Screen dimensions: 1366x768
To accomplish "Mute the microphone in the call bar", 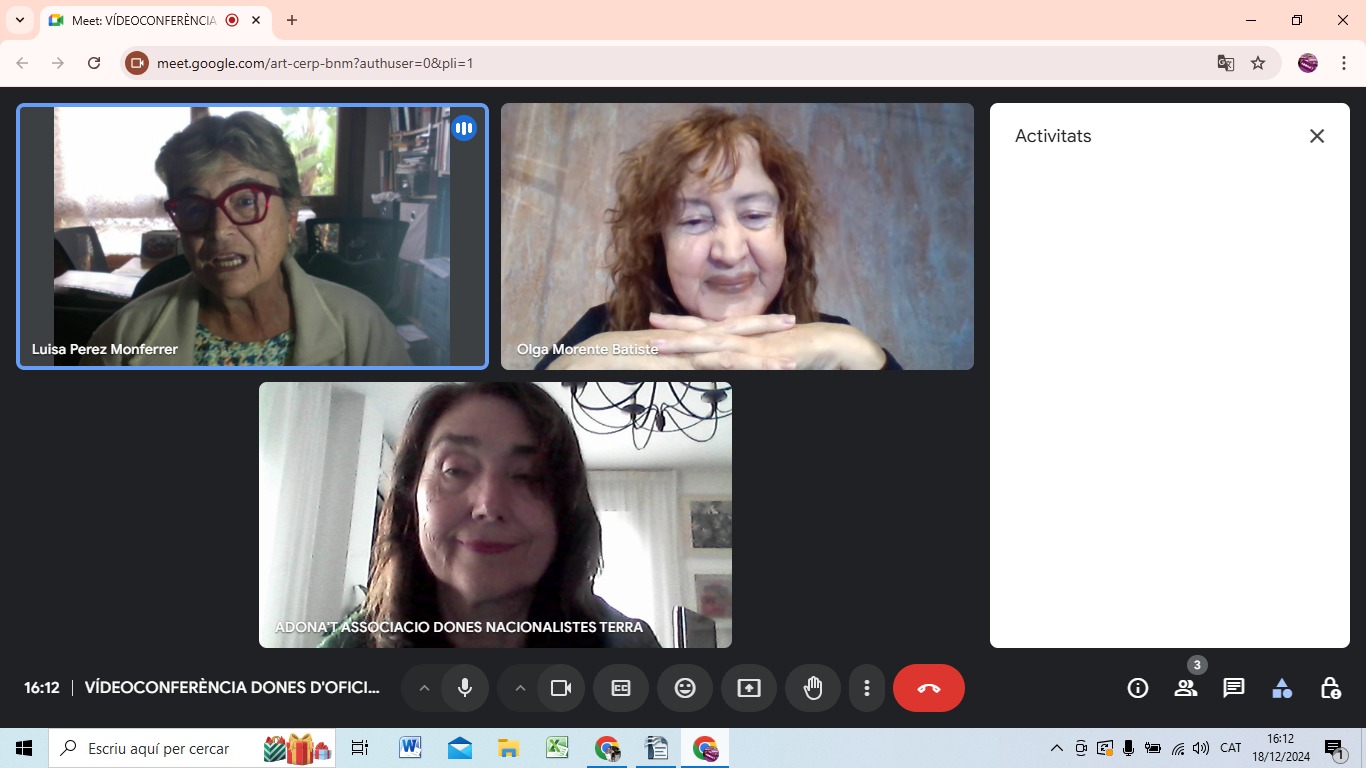I will pyautogui.click(x=465, y=688).
